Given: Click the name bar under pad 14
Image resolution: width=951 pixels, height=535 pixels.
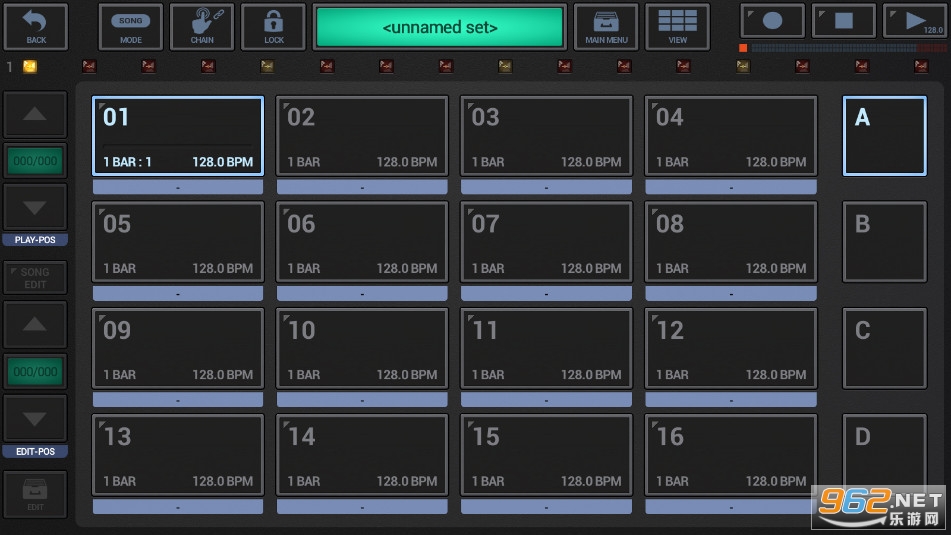Looking at the screenshot, I should tap(362, 506).
